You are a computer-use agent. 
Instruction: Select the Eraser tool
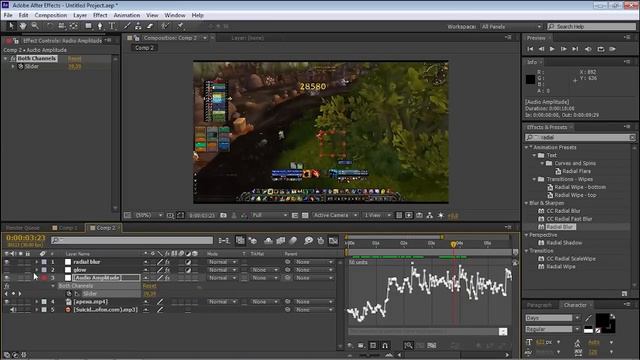coord(150,26)
